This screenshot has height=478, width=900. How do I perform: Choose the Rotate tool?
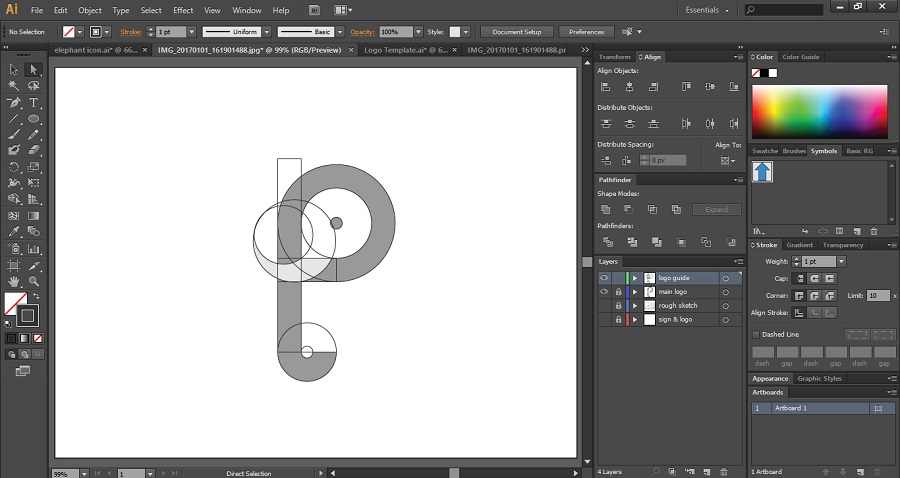[x=14, y=167]
